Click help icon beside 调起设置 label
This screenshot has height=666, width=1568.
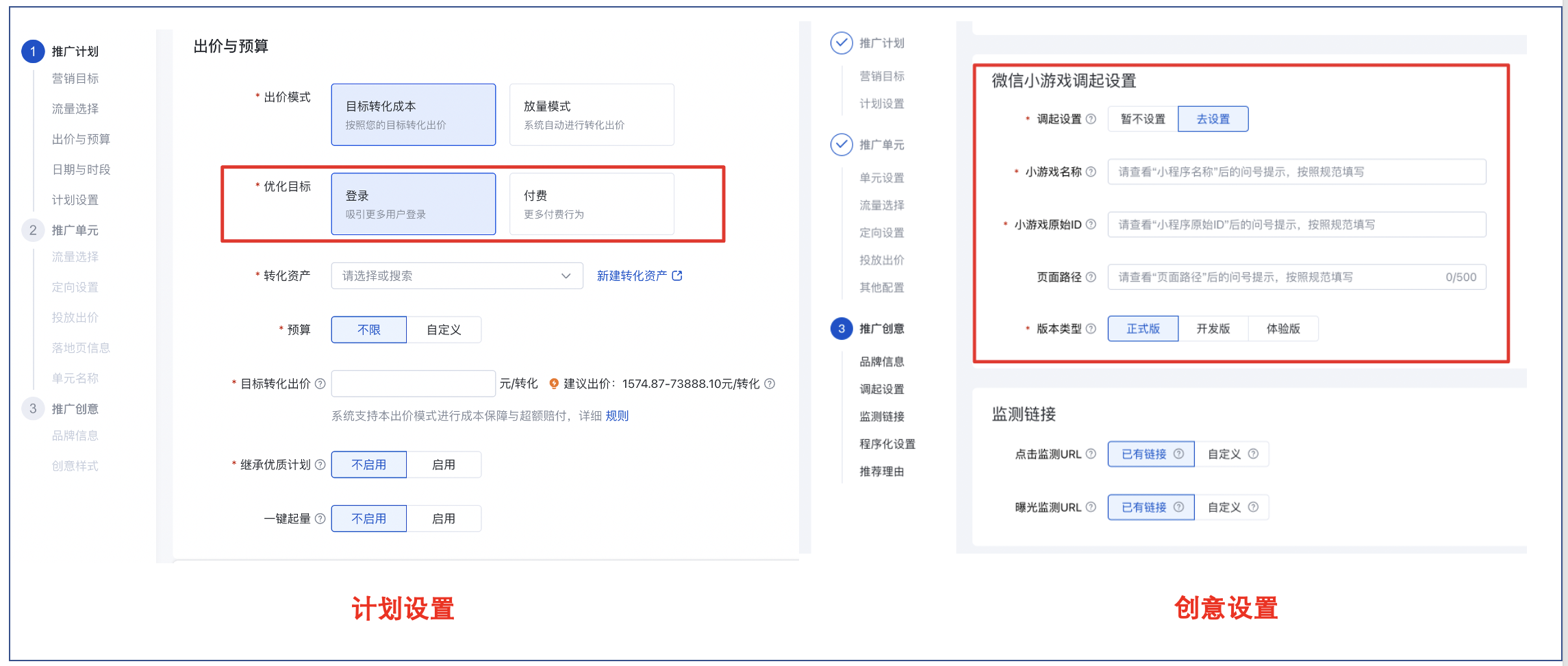pos(1091,119)
